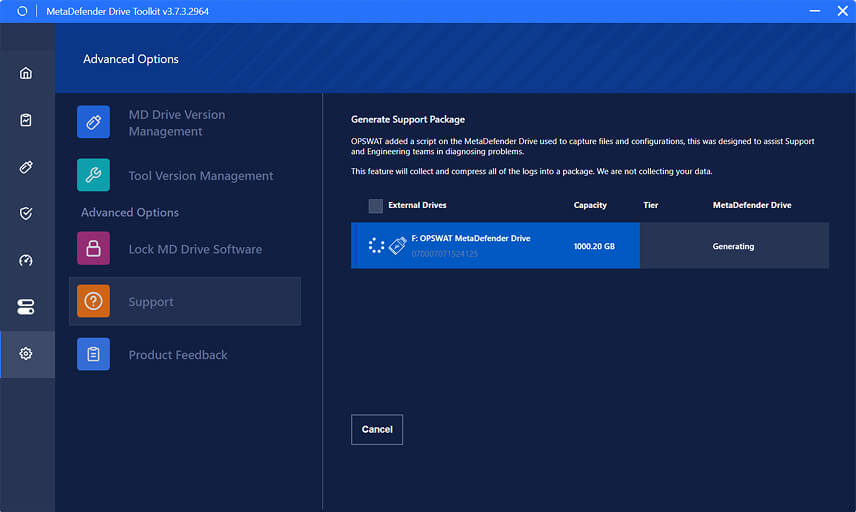Click the teal wrench Tool Version icon
The image size is (856, 512).
tap(93, 175)
